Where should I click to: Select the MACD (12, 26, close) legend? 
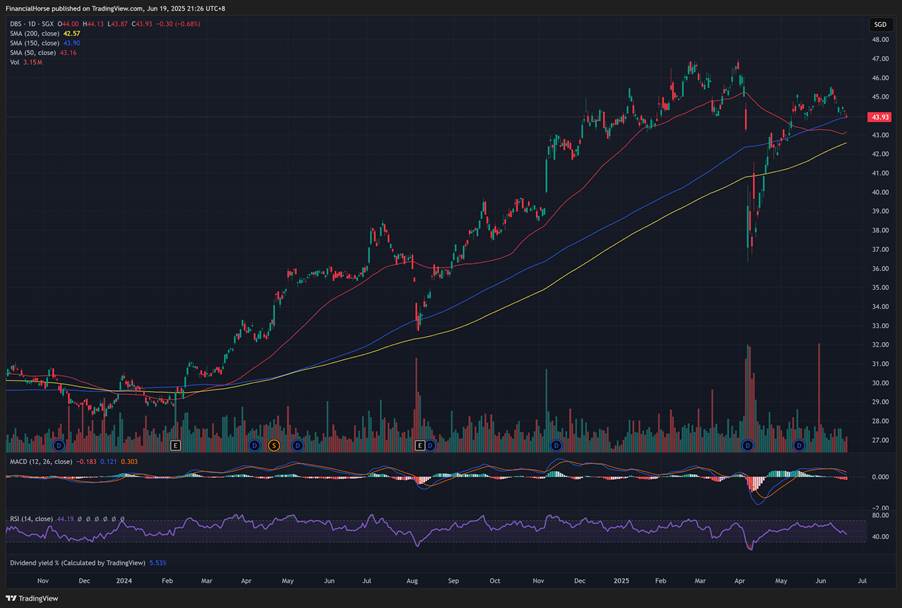coord(74,461)
